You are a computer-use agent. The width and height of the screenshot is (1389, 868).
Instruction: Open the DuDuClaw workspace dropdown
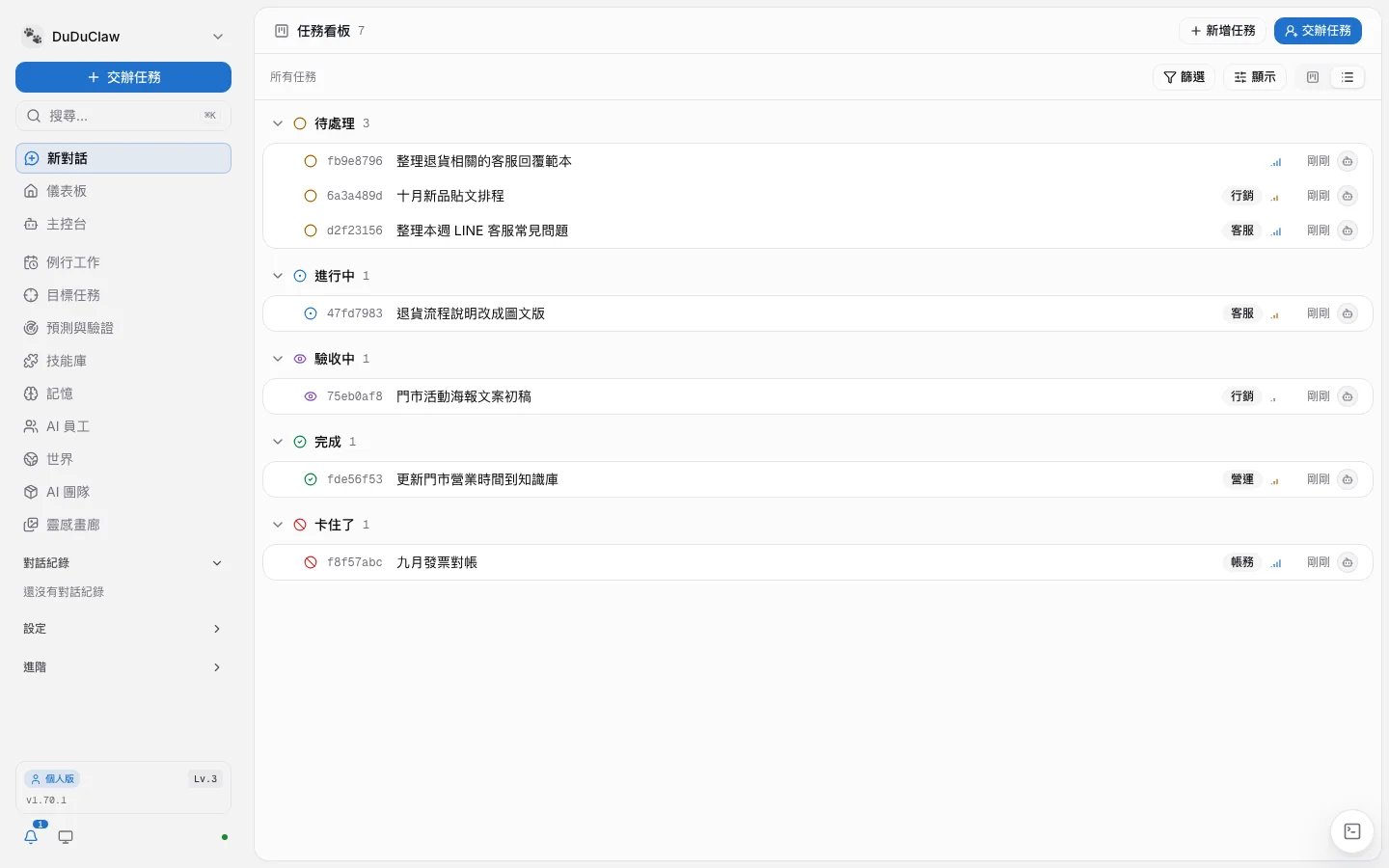(x=123, y=37)
